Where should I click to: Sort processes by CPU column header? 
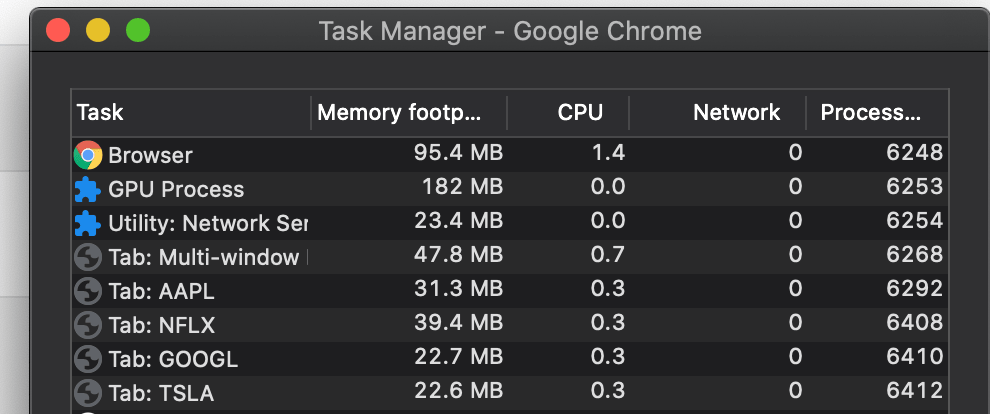(x=580, y=113)
